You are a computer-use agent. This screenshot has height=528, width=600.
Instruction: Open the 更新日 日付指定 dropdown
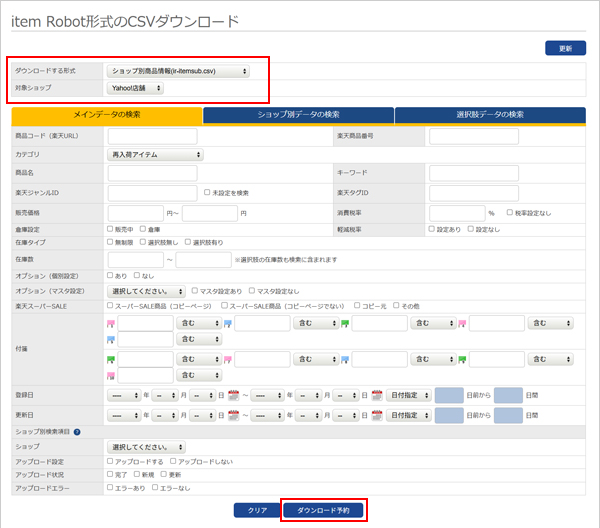tap(409, 415)
